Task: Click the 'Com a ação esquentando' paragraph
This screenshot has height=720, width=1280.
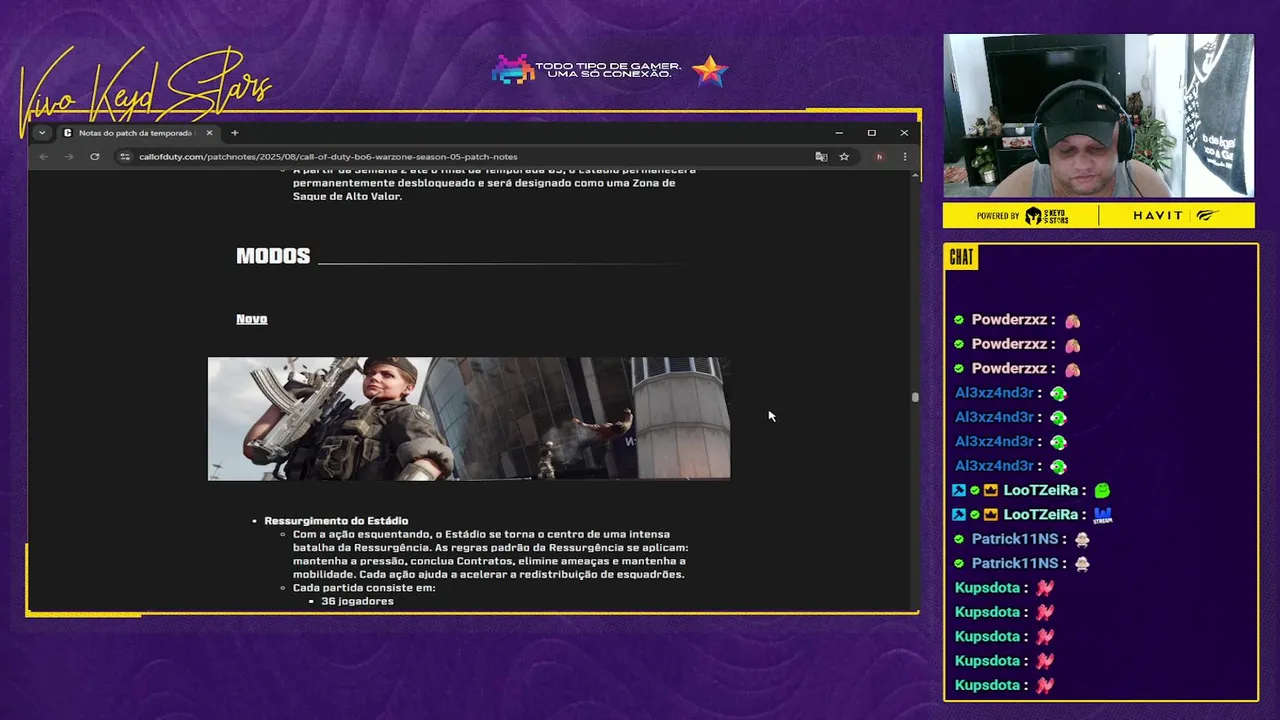Action: click(491, 554)
